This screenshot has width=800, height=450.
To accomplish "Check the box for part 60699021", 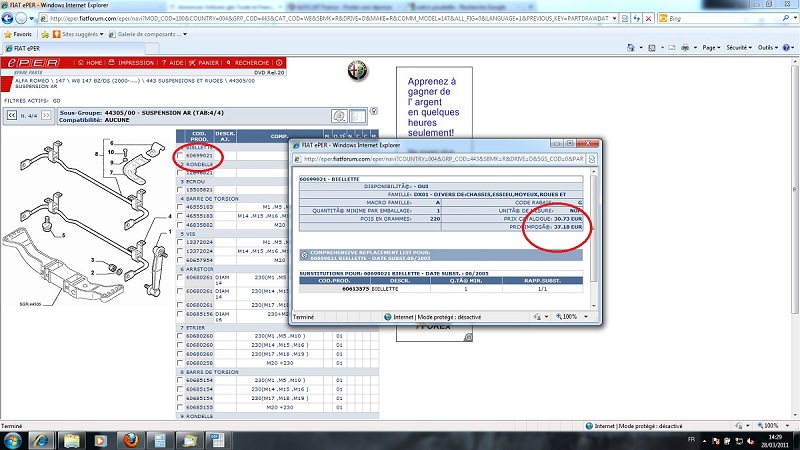I will 180,156.
